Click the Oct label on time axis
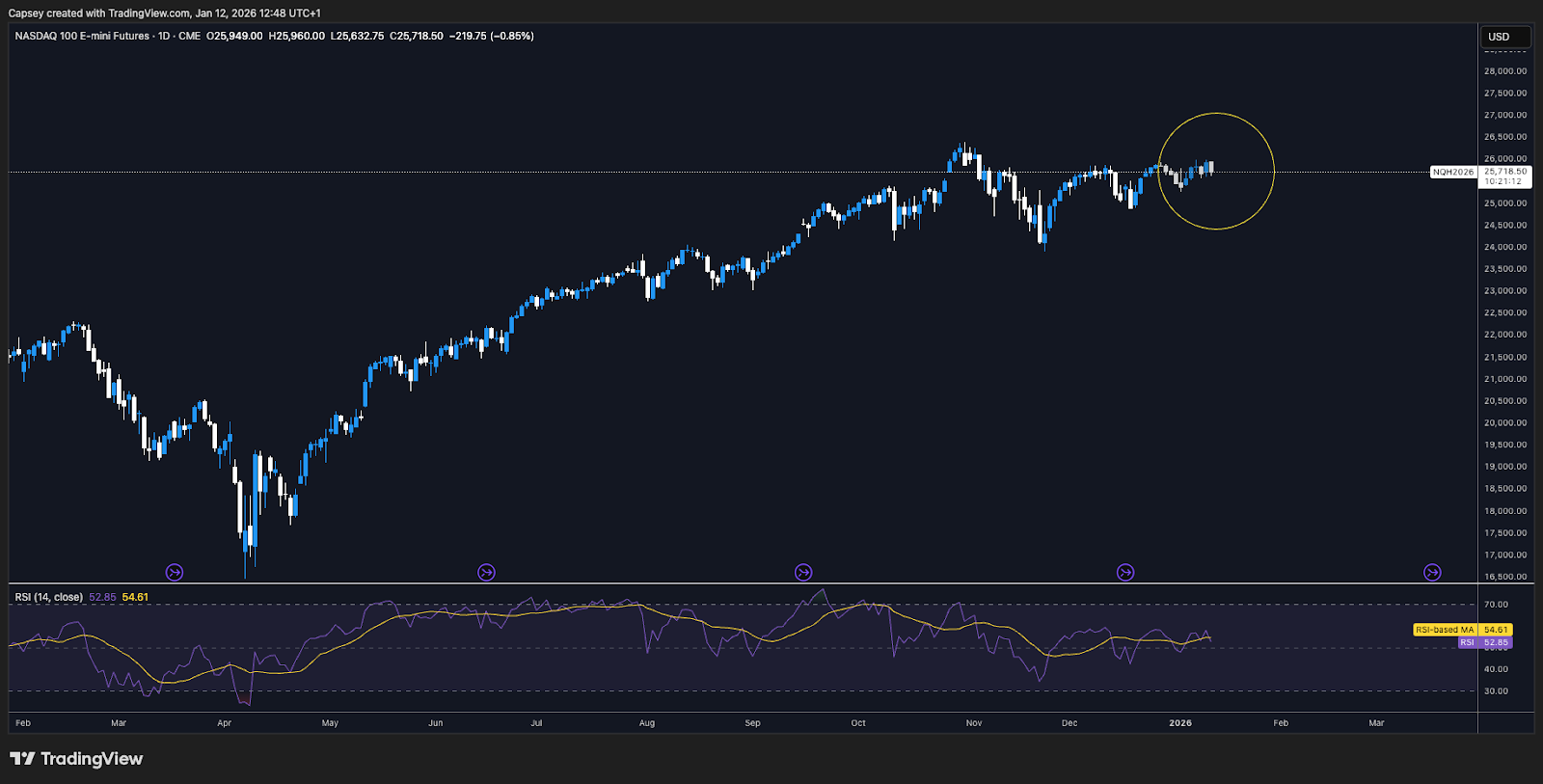Screen dimensions: 1543x784 (x=858, y=723)
